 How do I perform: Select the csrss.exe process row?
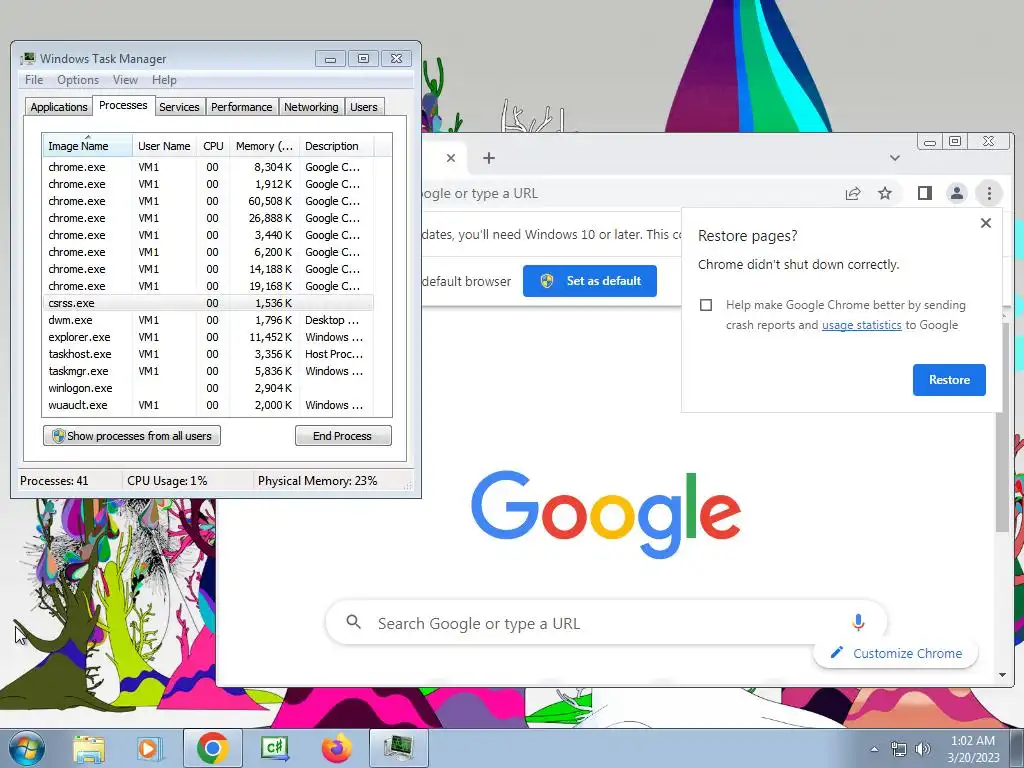pos(208,303)
